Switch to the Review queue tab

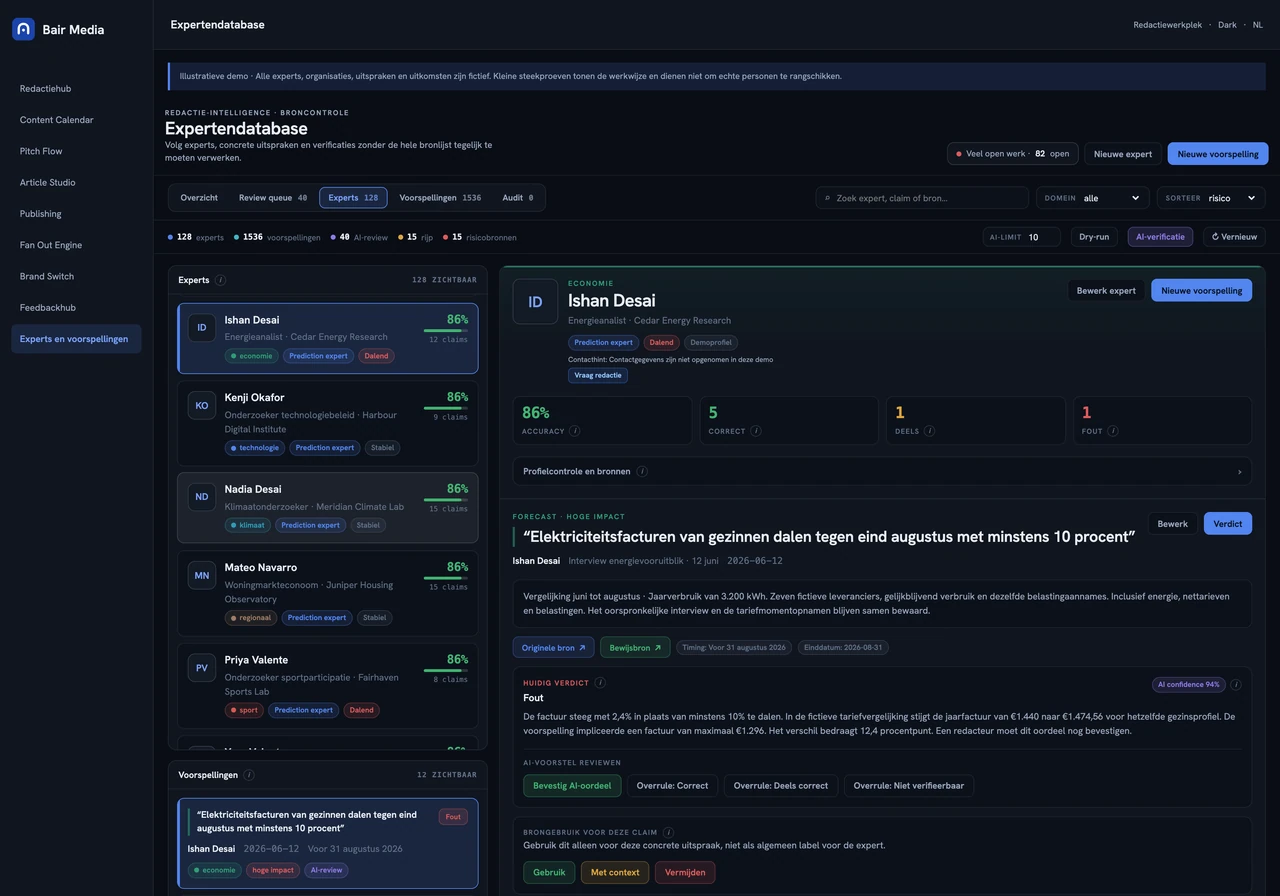tap(272, 198)
